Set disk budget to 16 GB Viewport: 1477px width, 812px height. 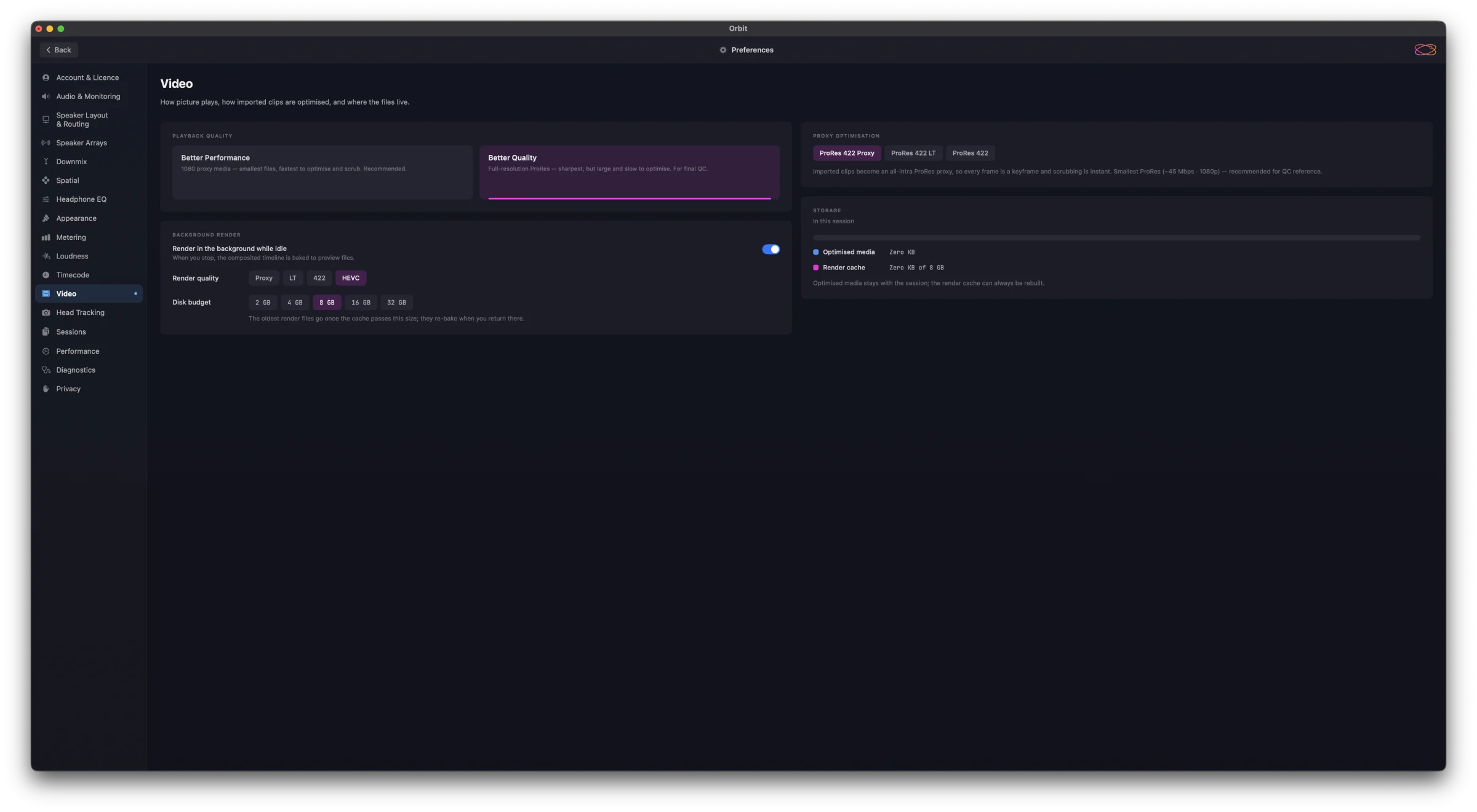click(x=361, y=303)
